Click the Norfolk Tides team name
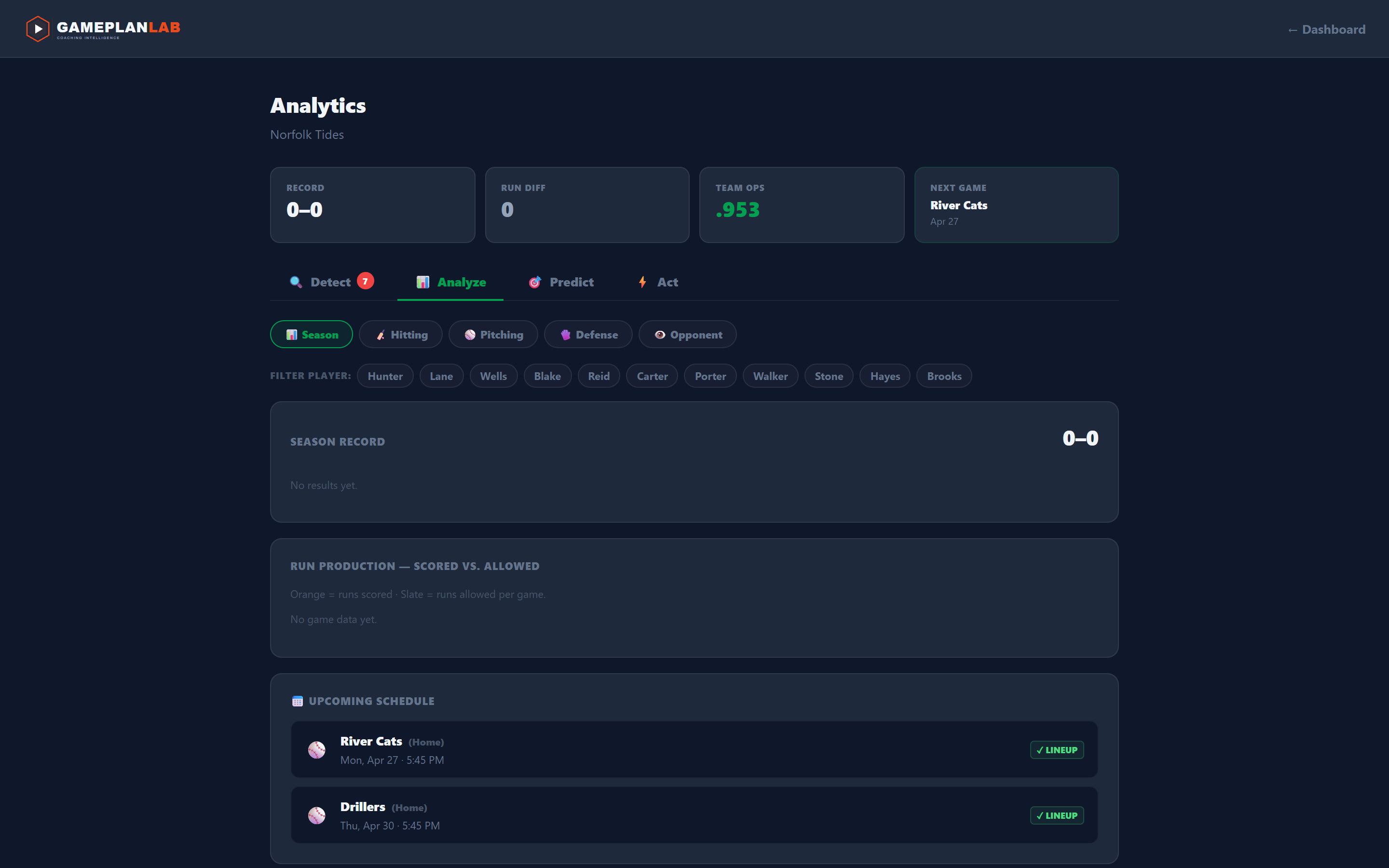 click(x=307, y=135)
